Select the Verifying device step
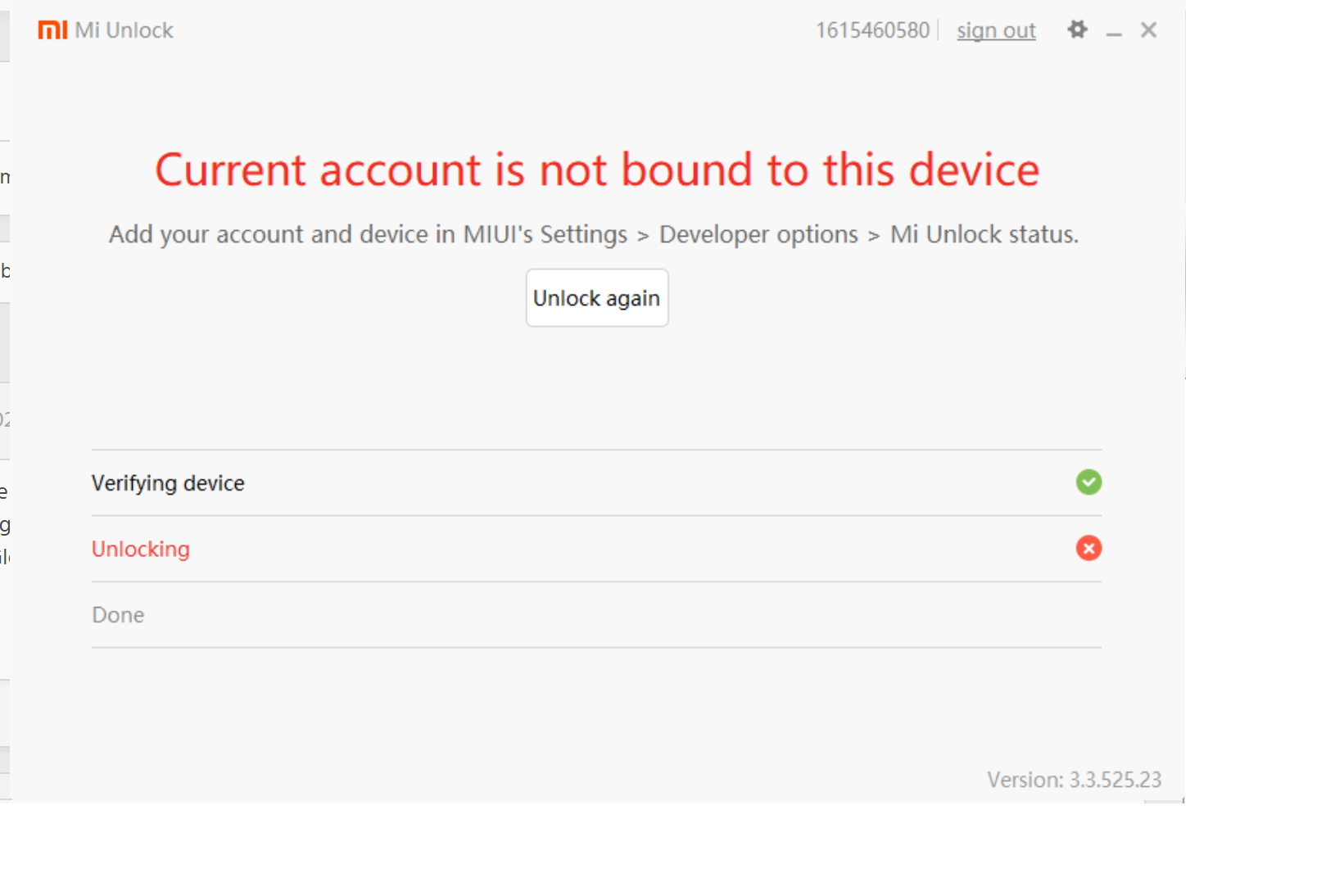Viewport: 1344px width, 896px height. (x=168, y=483)
